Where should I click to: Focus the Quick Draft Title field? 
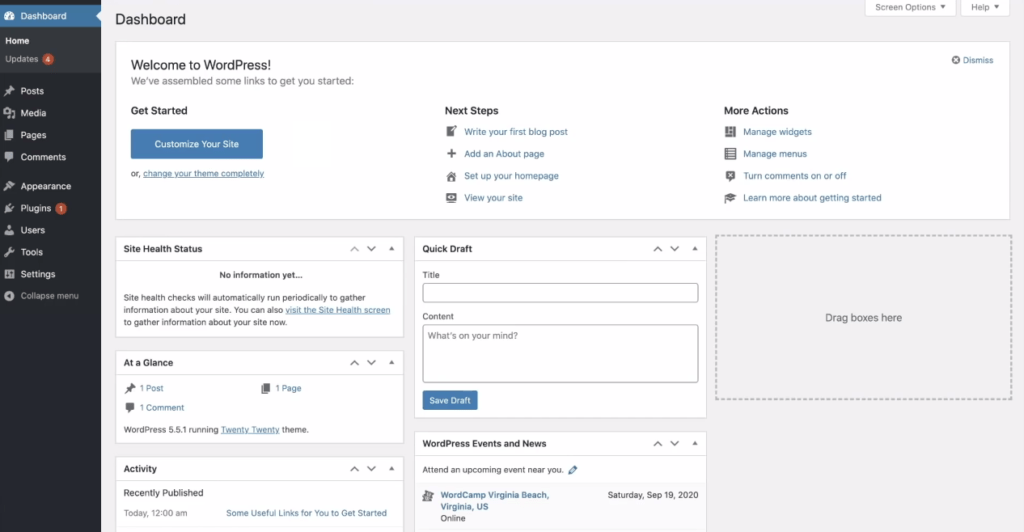[560, 292]
